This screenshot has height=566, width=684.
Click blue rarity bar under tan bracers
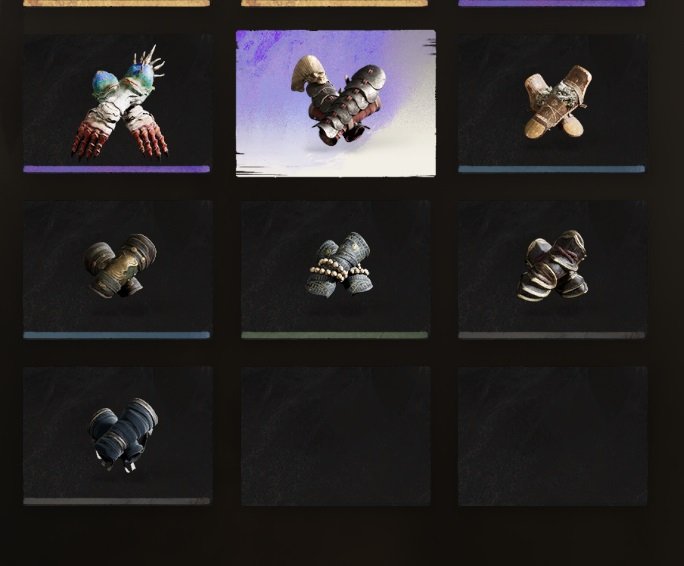[551, 169]
